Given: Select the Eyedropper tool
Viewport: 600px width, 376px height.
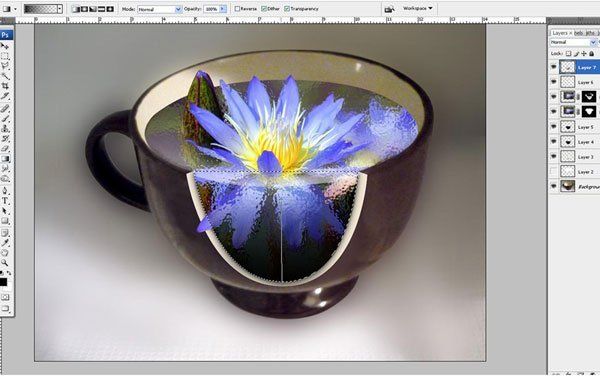Looking at the screenshot, I should click(x=5, y=243).
